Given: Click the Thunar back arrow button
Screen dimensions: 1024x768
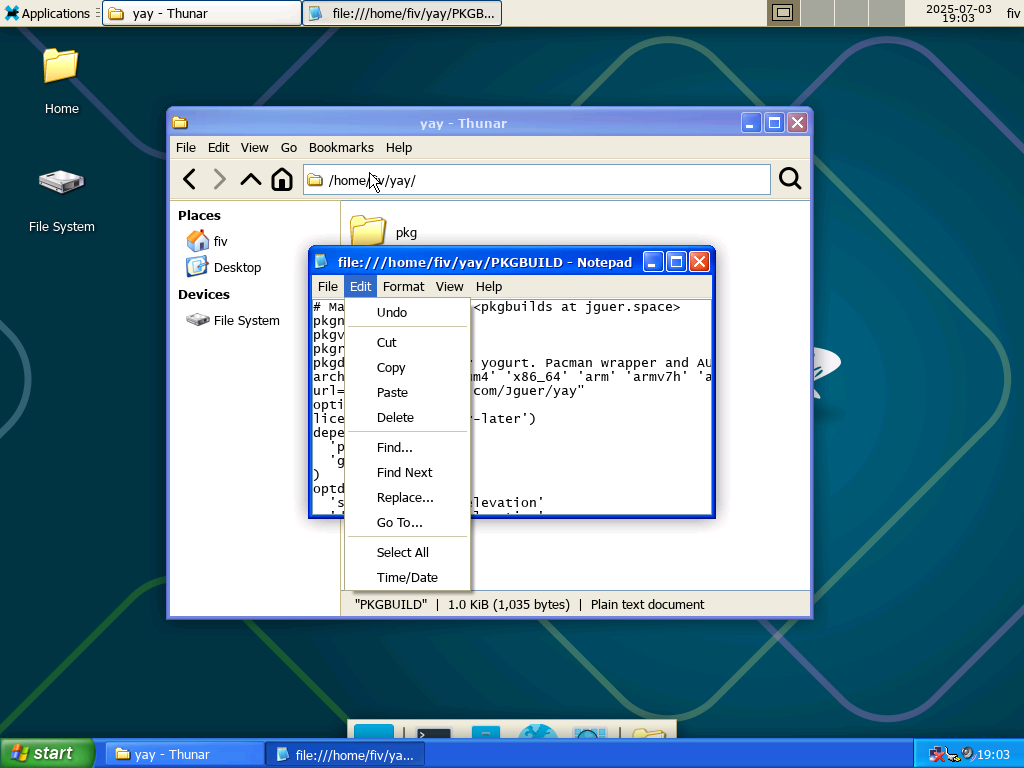Looking at the screenshot, I should 189,180.
